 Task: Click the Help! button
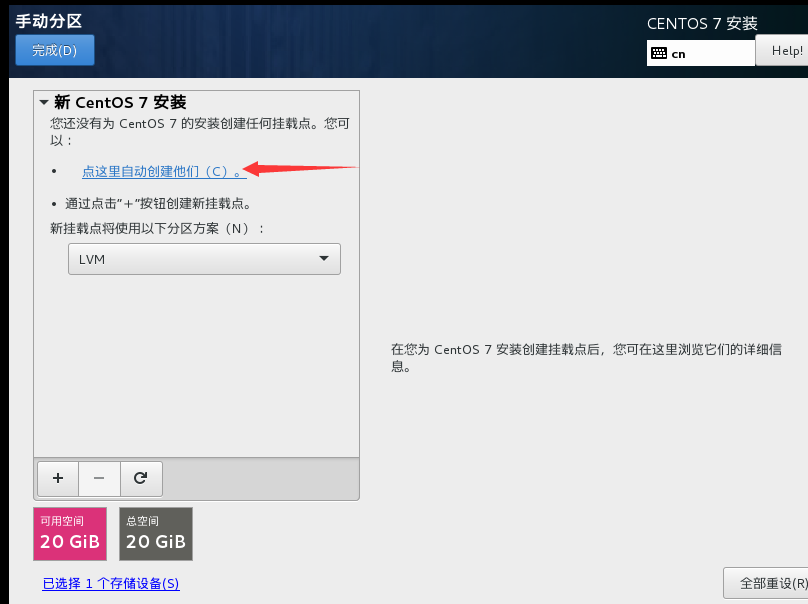pyautogui.click(x=782, y=51)
